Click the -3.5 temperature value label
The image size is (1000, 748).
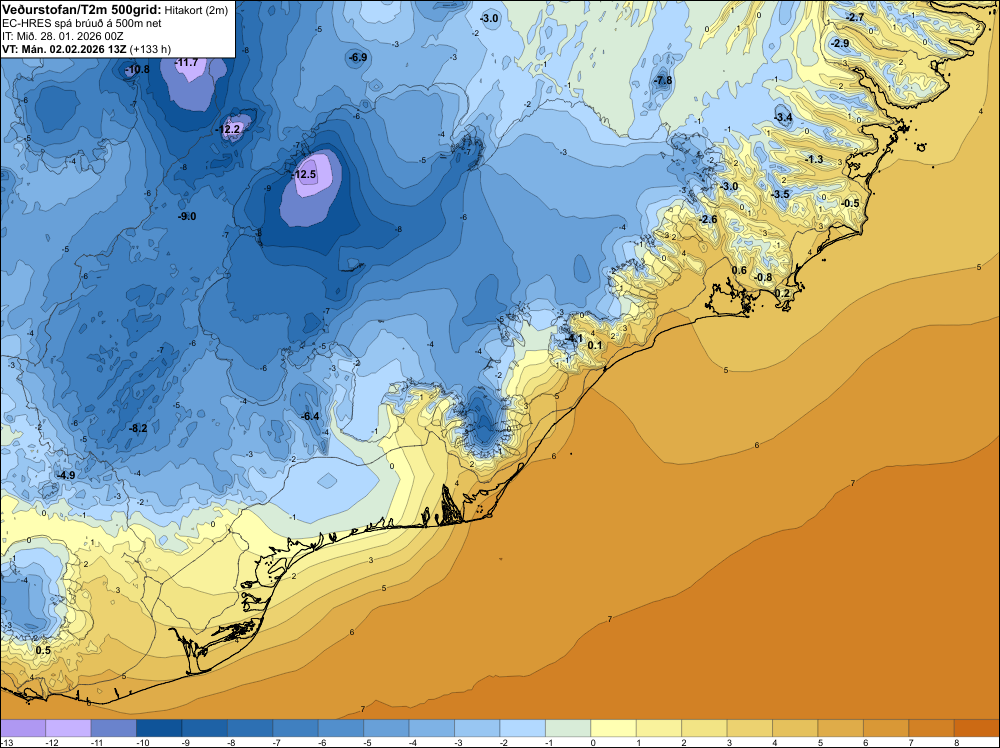pos(781,194)
